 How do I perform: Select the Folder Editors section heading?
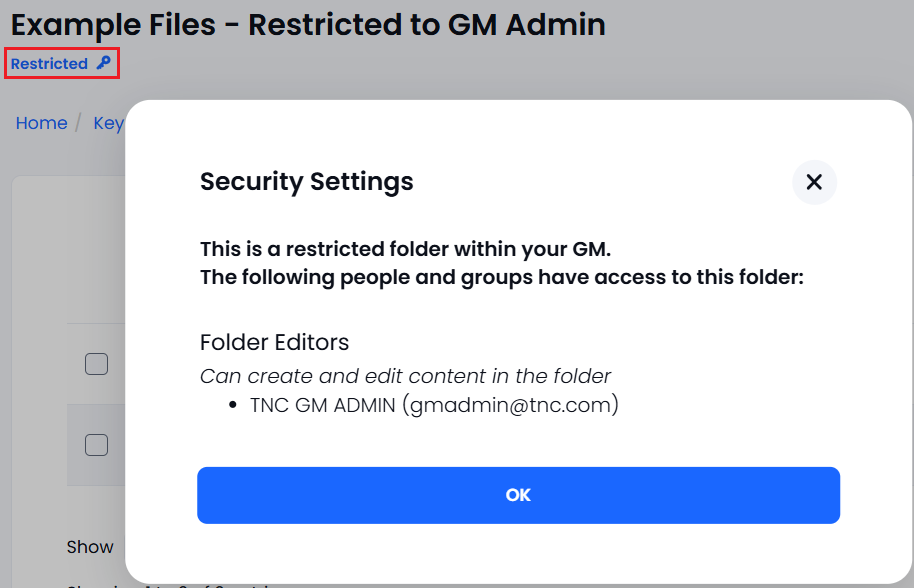pos(274,342)
